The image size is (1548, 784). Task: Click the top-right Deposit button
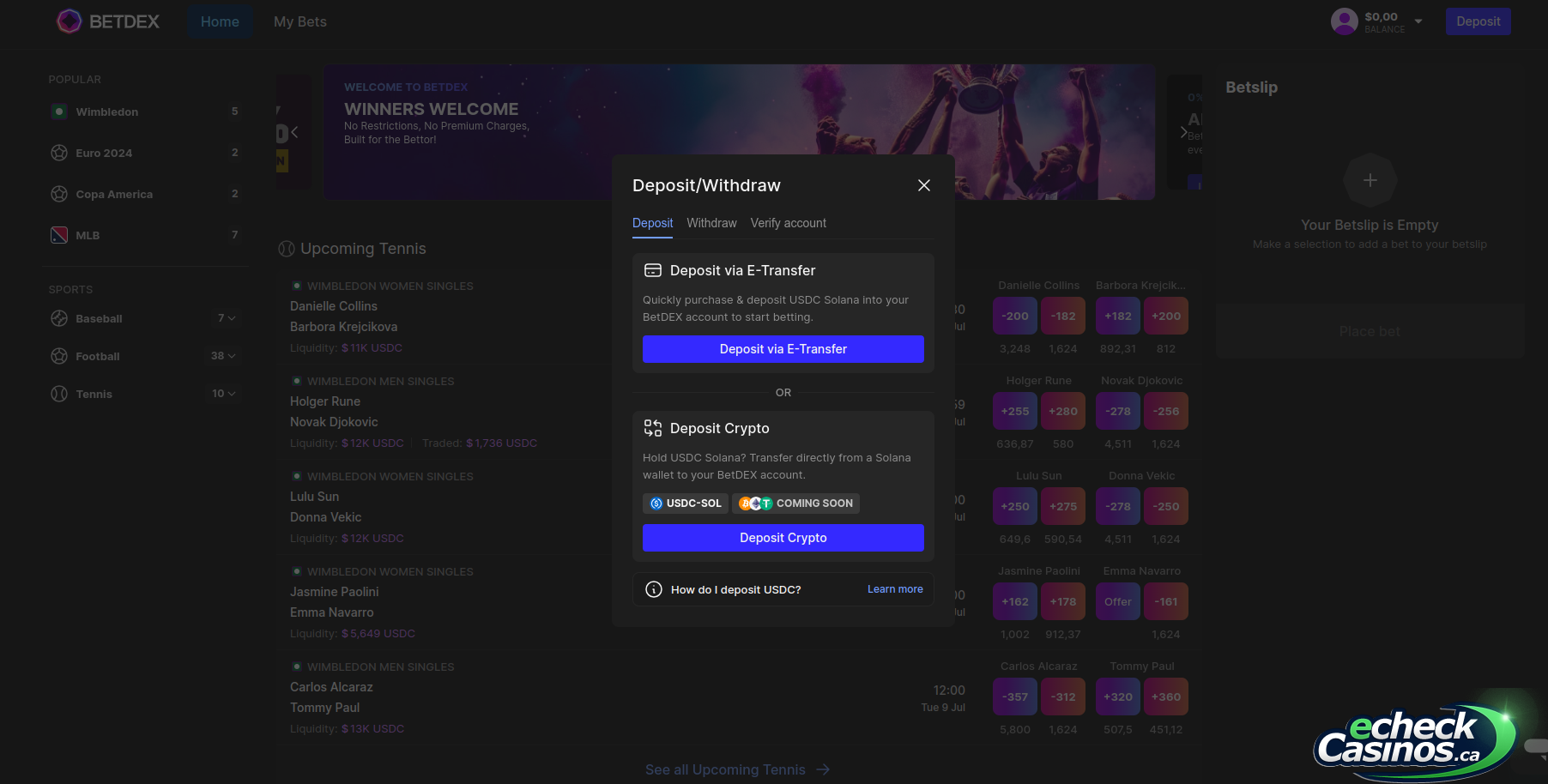tap(1478, 21)
